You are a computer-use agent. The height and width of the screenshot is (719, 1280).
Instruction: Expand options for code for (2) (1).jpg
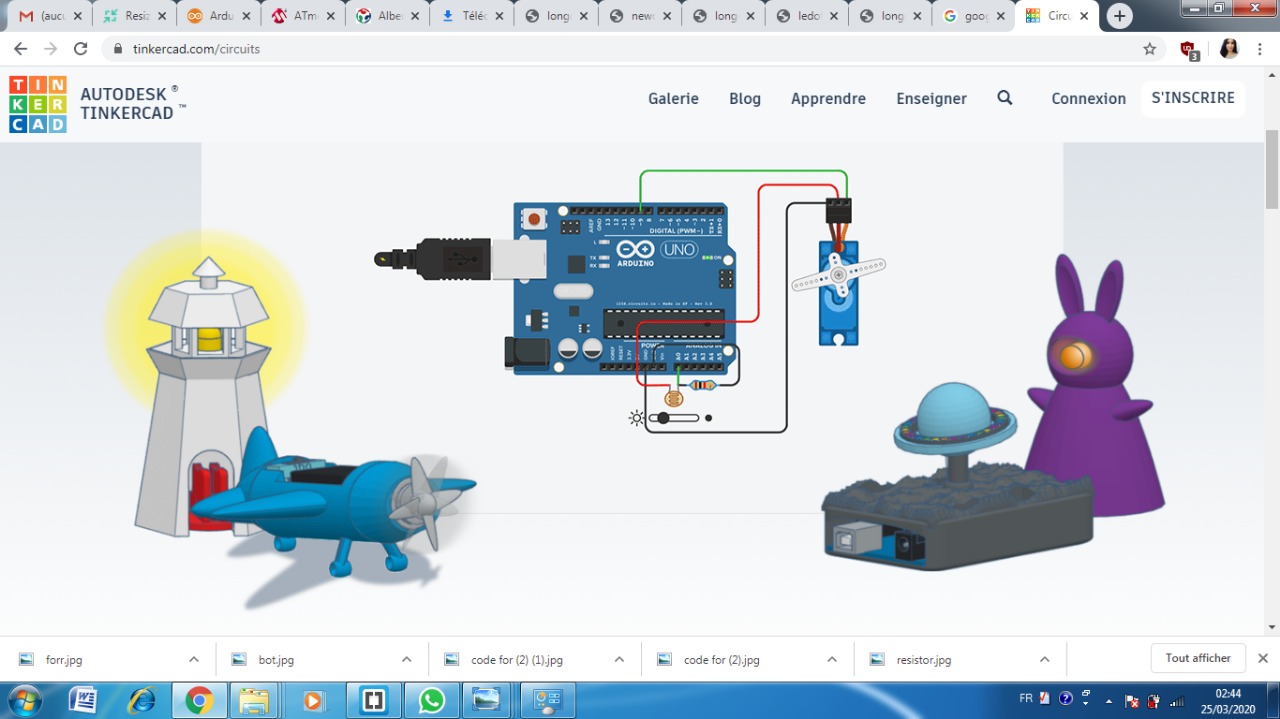coord(619,660)
